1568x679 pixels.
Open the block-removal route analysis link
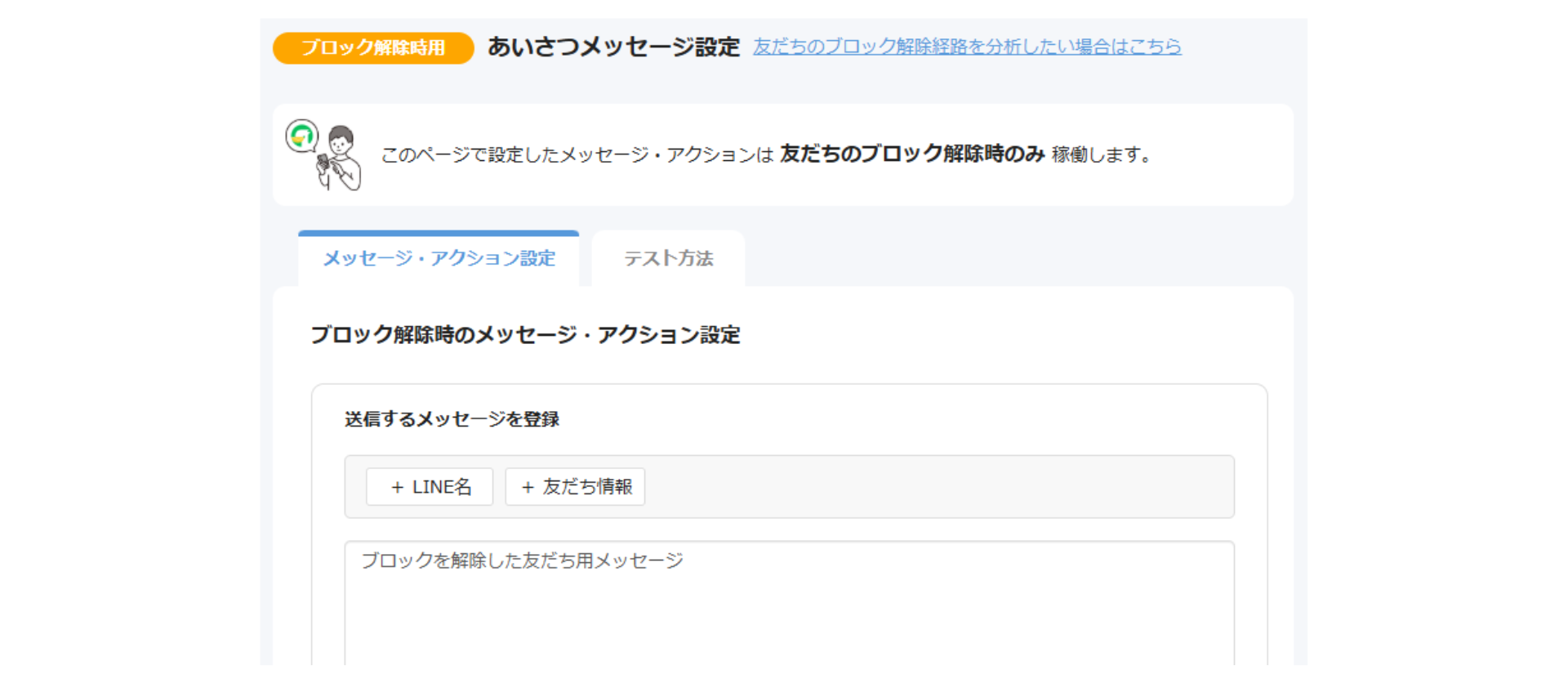click(967, 47)
